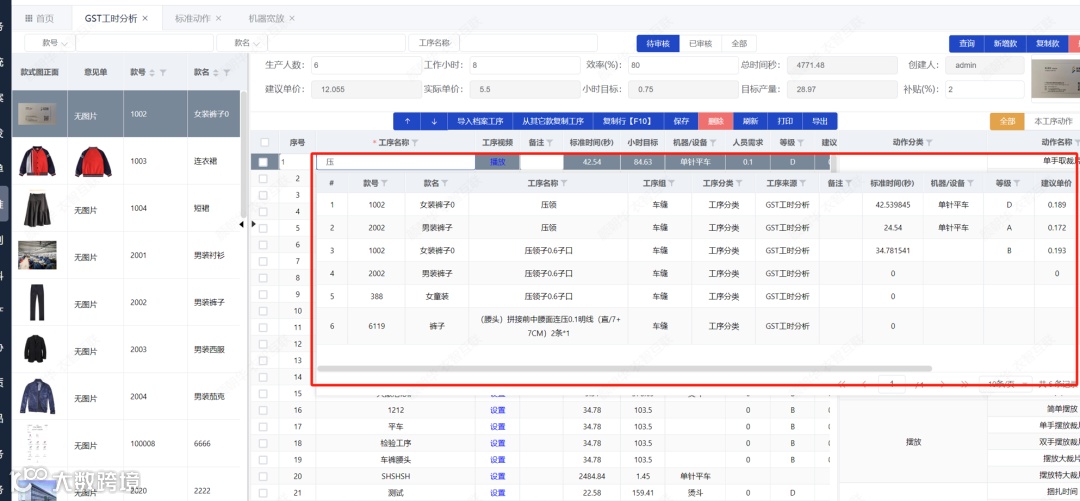This screenshot has width=1080, height=501.
Task: Click the 复制款 button
Action: (x=1047, y=43)
